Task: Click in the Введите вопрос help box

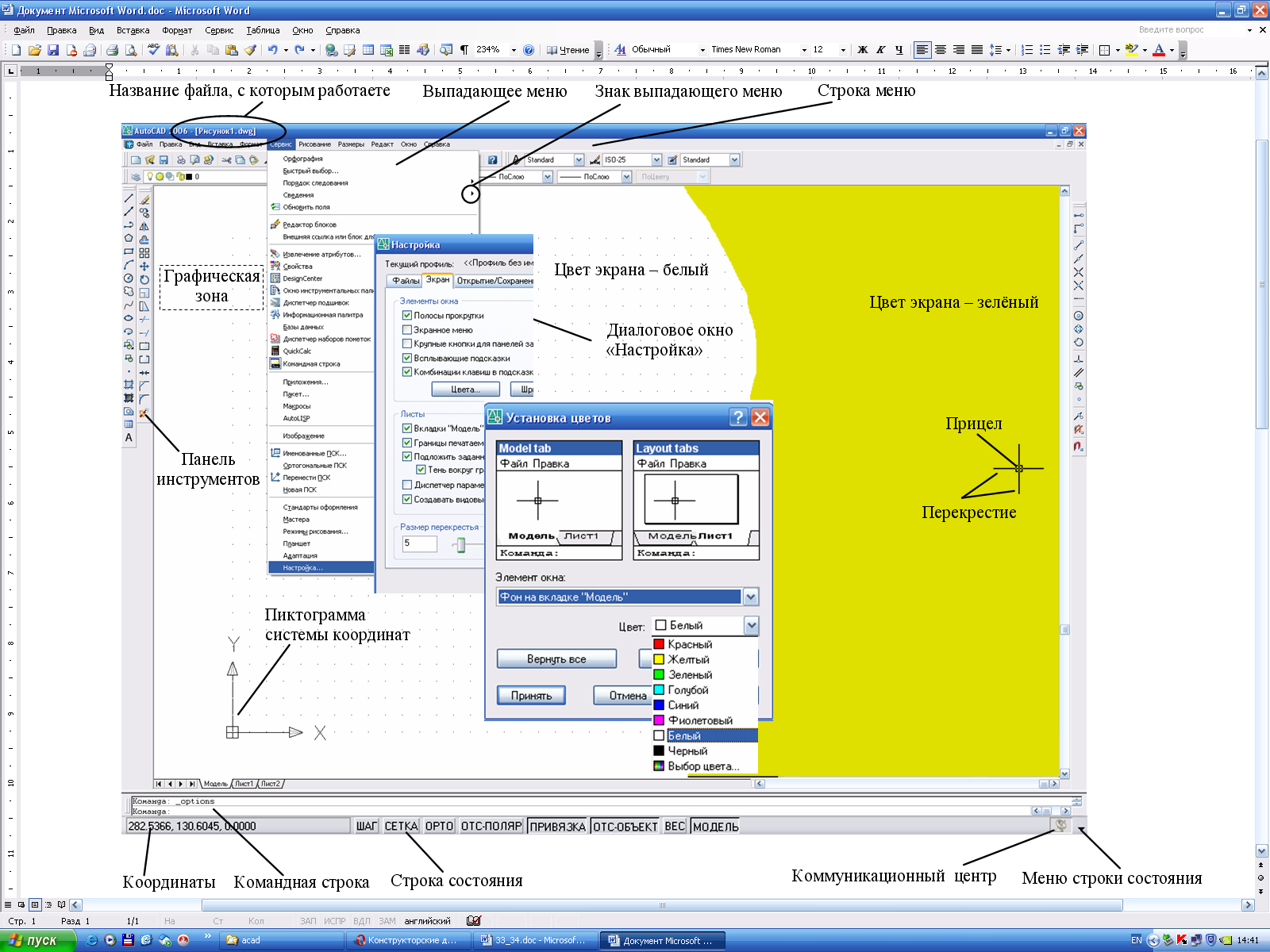Action: (1191, 30)
